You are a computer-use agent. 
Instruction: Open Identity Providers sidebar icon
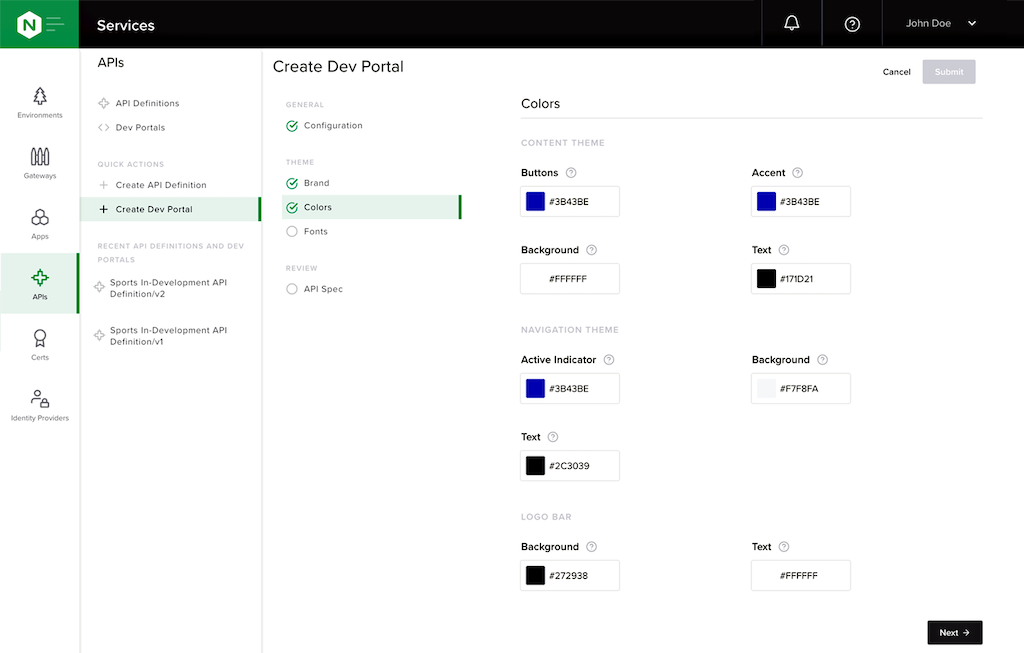[40, 398]
